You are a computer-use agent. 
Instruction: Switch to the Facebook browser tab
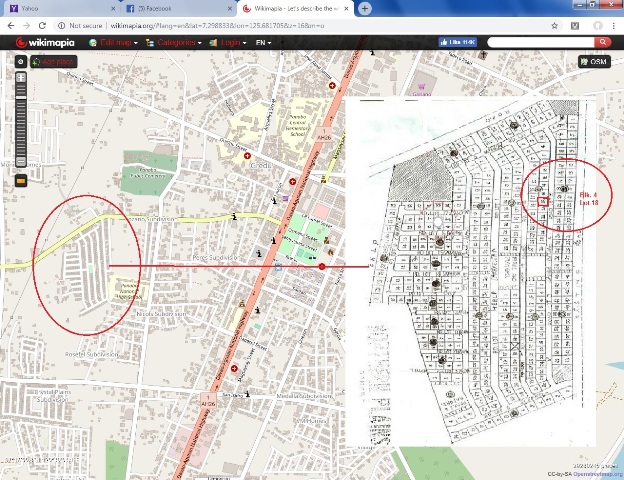(165, 7)
